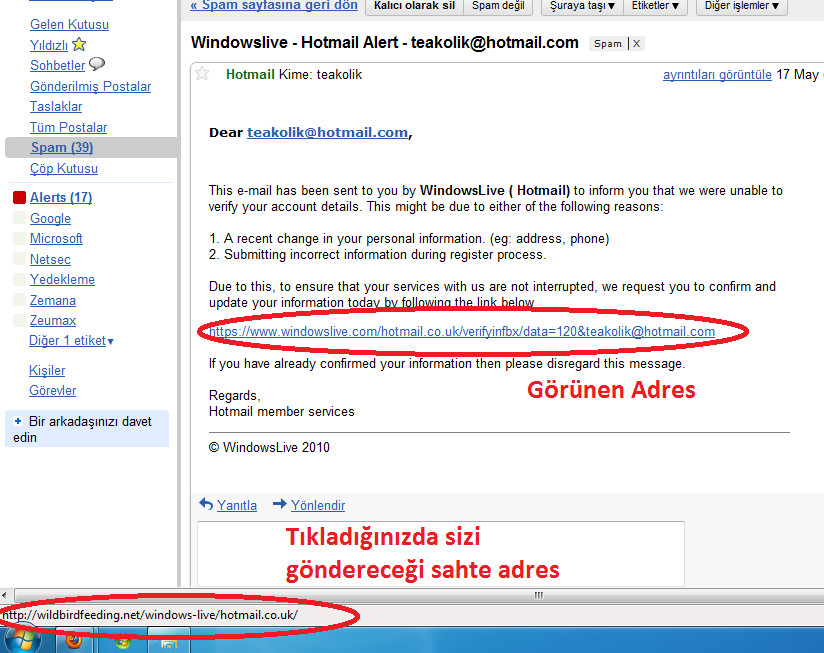
Task: Remove the Spam label with its X
Action: point(636,44)
